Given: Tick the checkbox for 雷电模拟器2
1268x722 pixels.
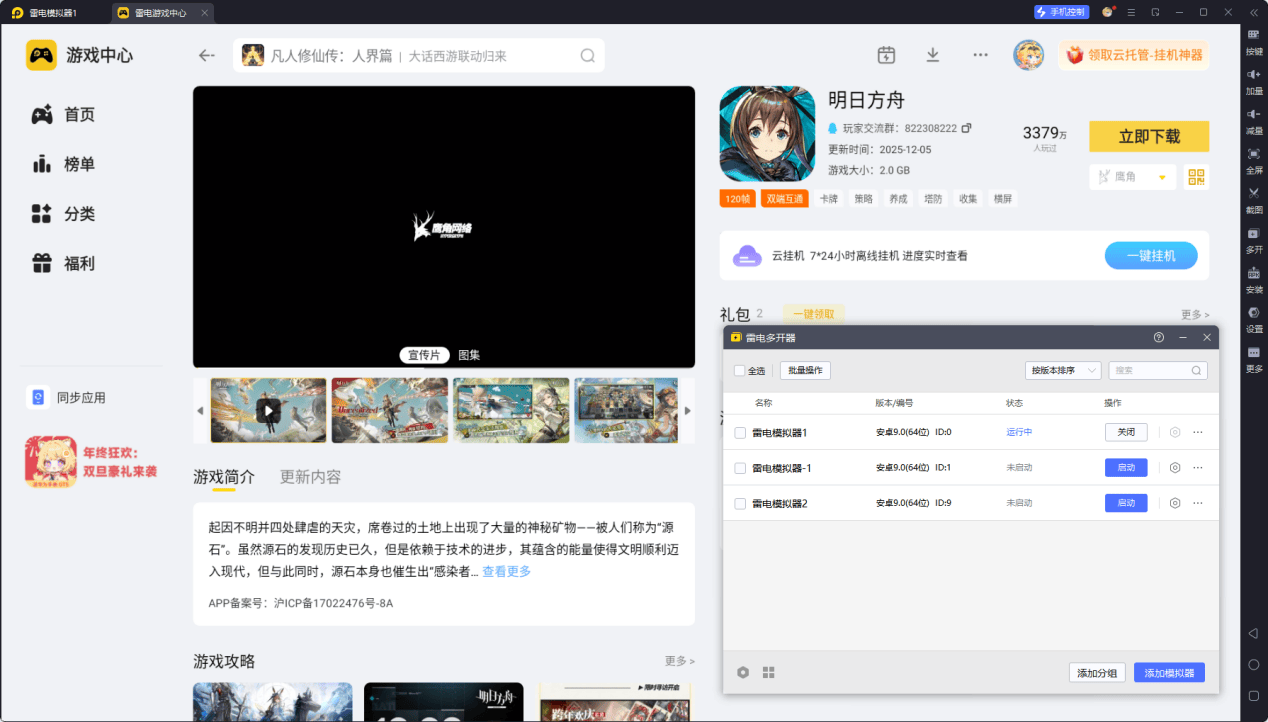Looking at the screenshot, I should (x=740, y=503).
